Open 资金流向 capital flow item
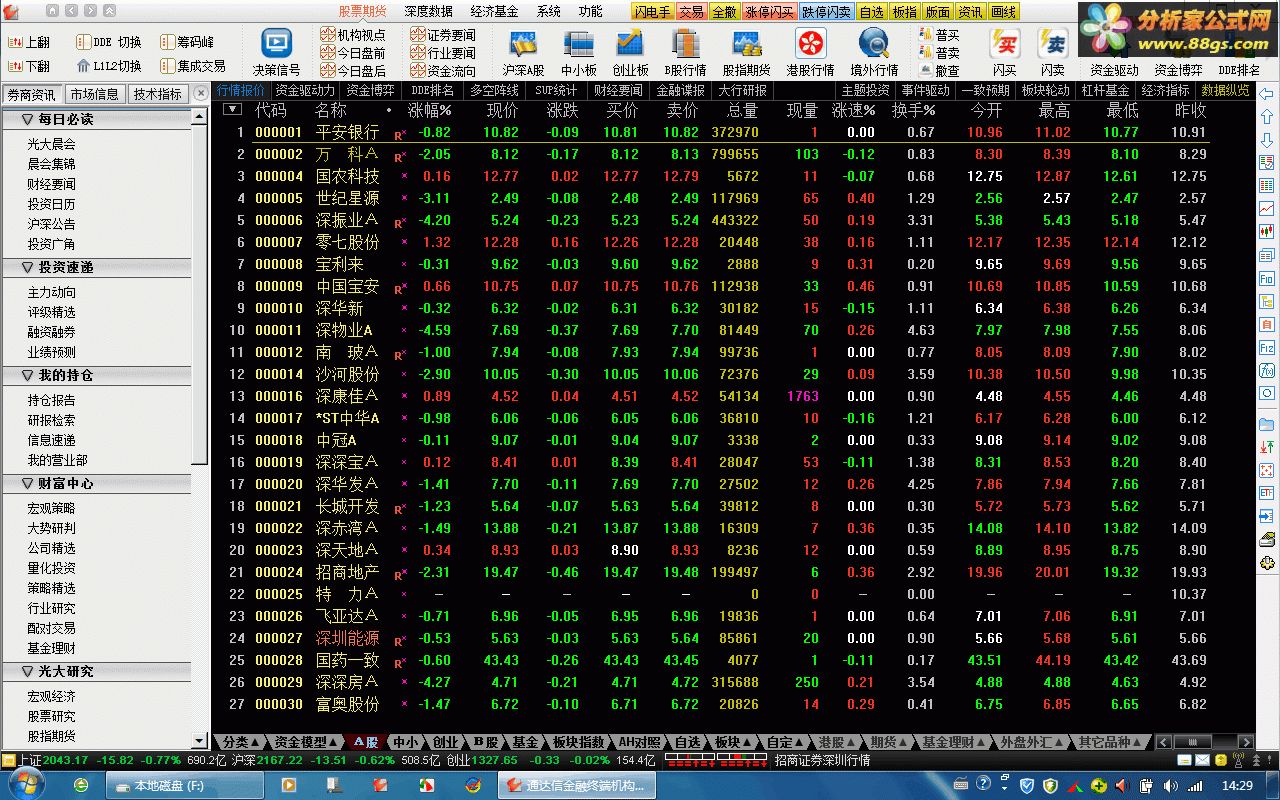The height and width of the screenshot is (800, 1280). pos(443,71)
